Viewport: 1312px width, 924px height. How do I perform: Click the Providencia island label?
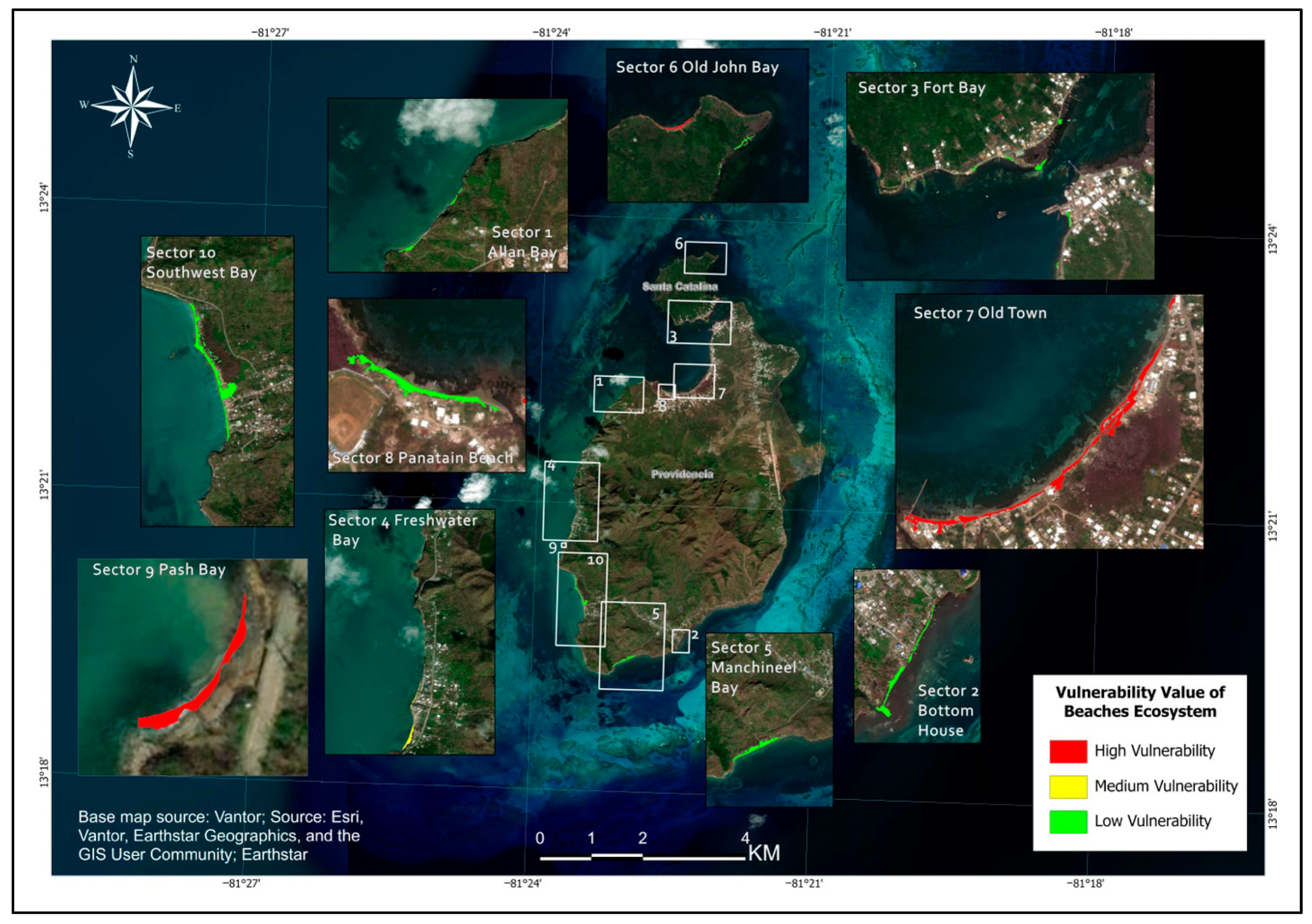(682, 474)
